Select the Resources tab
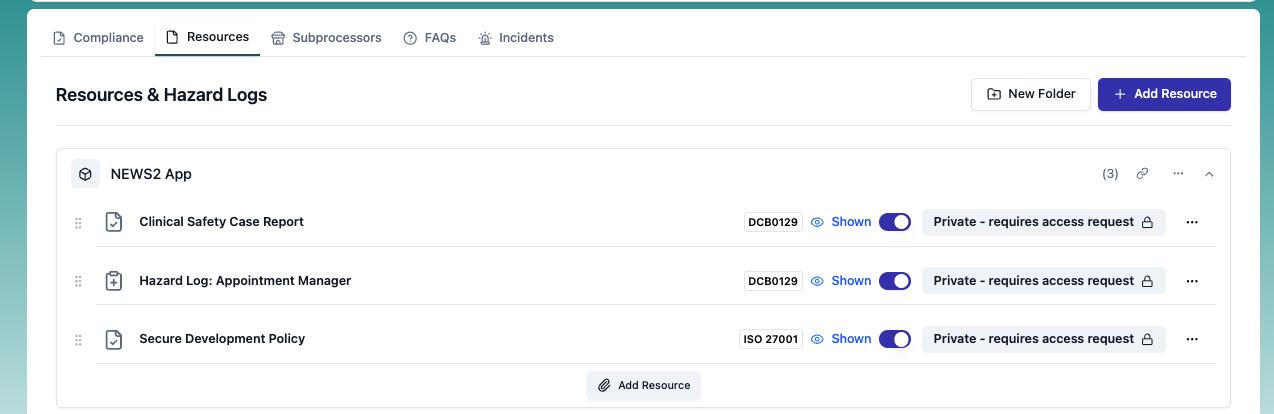Viewport: 1274px width, 414px height. click(x=207, y=37)
